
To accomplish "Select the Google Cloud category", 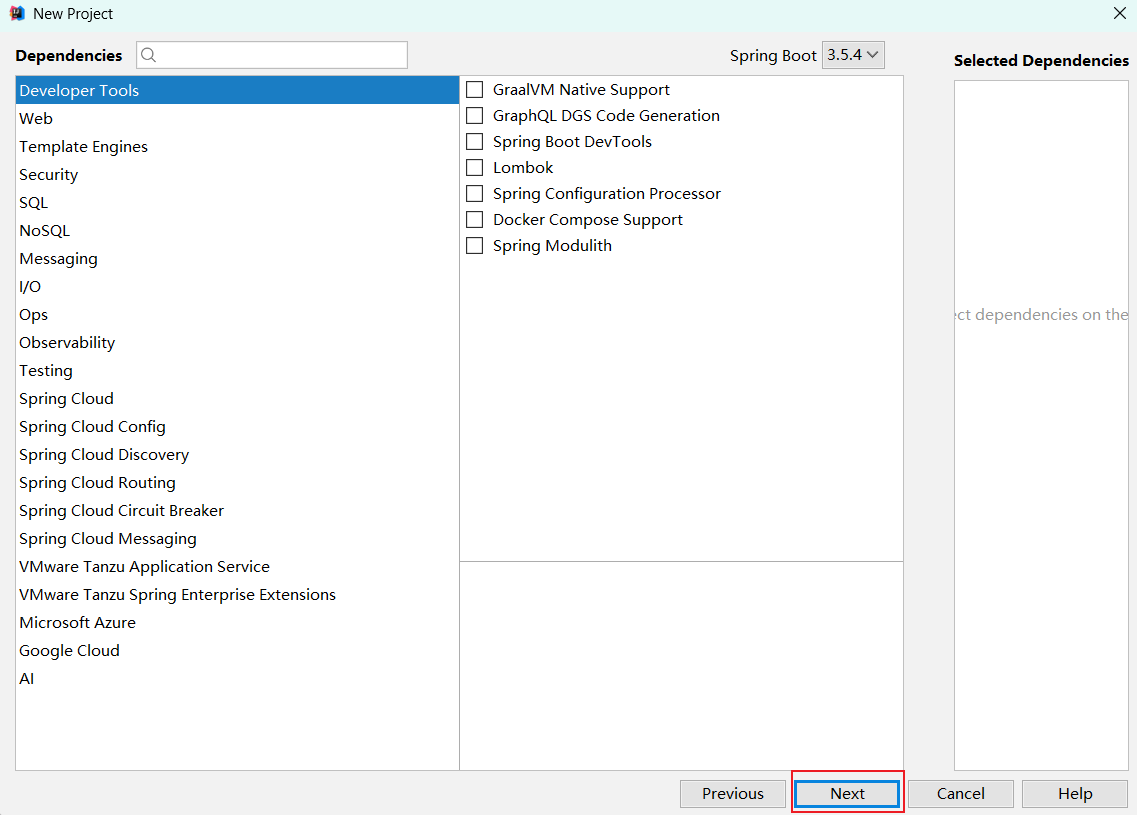I will click(x=237, y=651).
